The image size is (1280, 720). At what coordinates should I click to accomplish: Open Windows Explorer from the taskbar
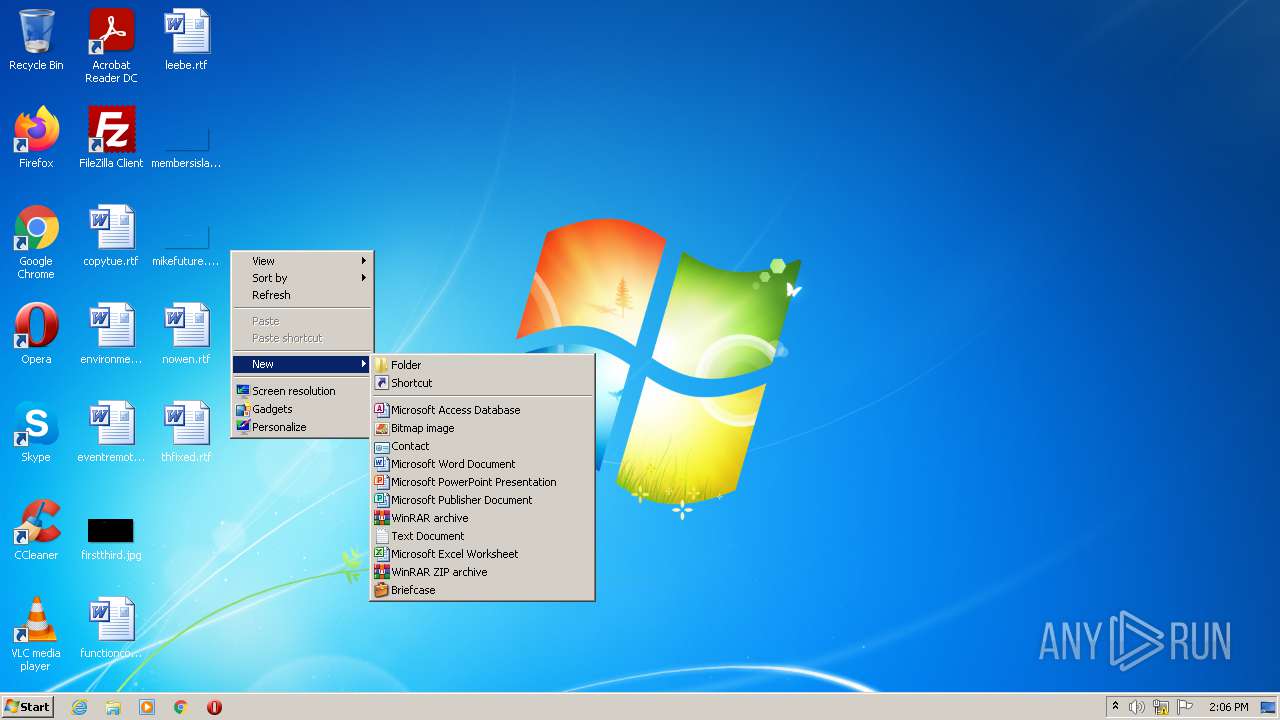[x=113, y=707]
